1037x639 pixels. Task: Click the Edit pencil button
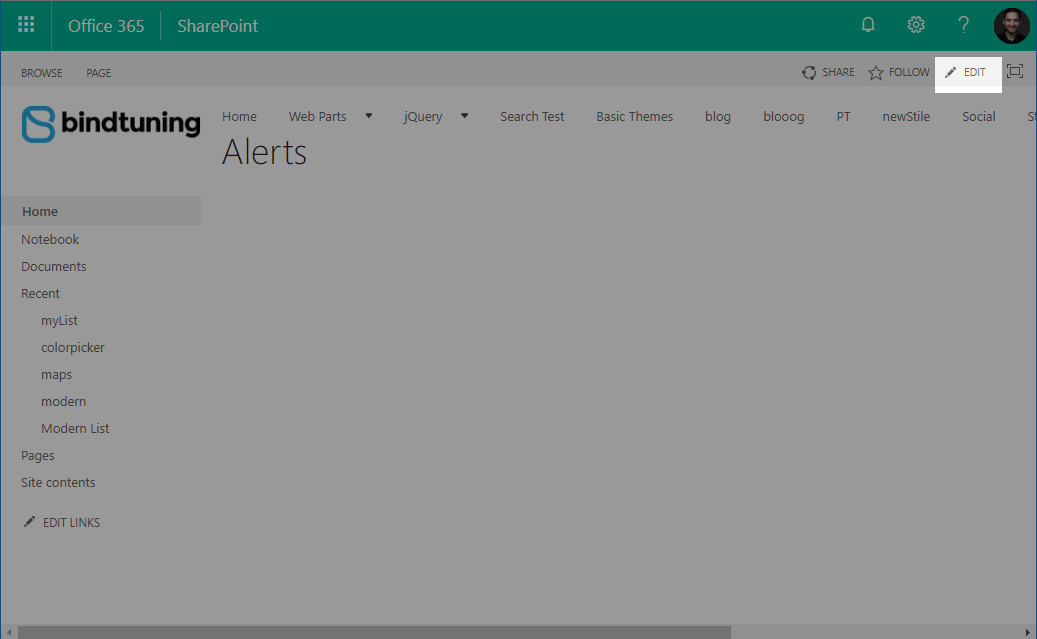click(968, 74)
